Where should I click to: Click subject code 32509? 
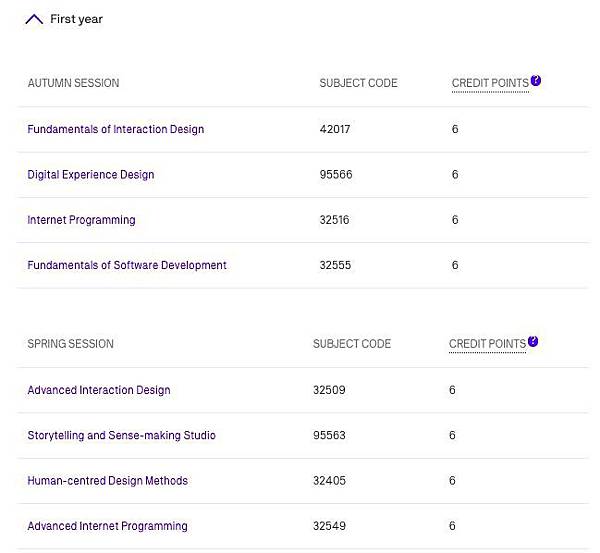(x=329, y=390)
